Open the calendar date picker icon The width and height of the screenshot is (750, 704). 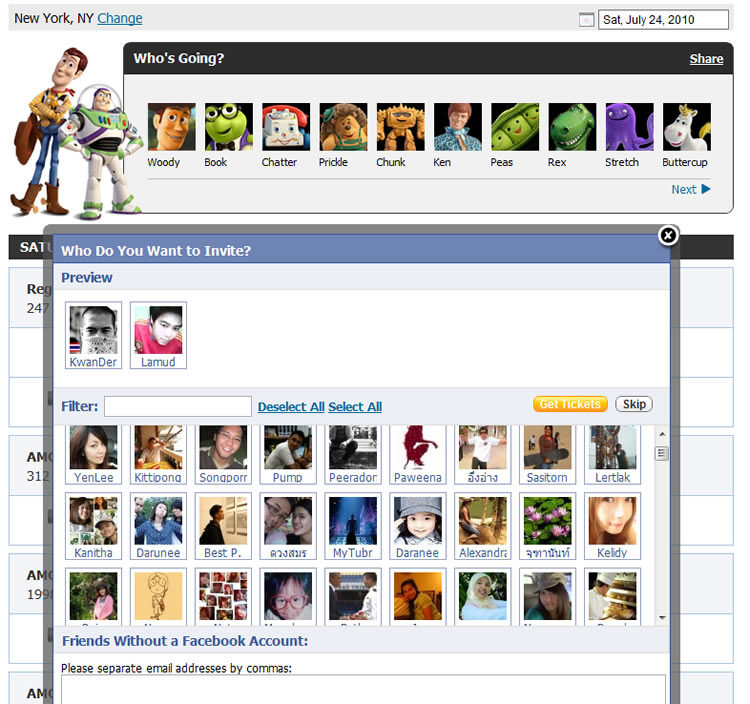pyautogui.click(x=586, y=20)
